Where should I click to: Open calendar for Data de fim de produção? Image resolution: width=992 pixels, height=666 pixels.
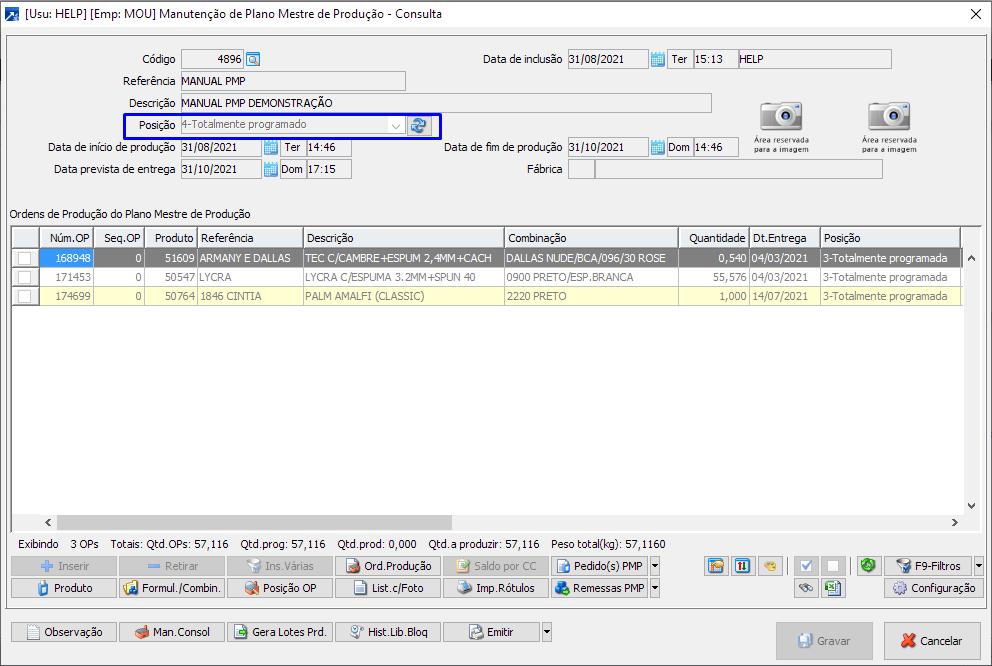[658, 147]
